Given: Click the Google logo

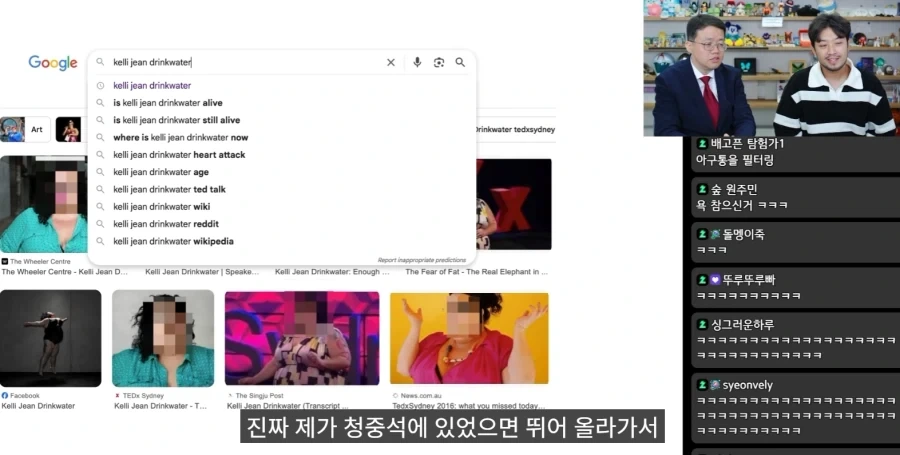Looking at the screenshot, I should pyautogui.click(x=53, y=63).
